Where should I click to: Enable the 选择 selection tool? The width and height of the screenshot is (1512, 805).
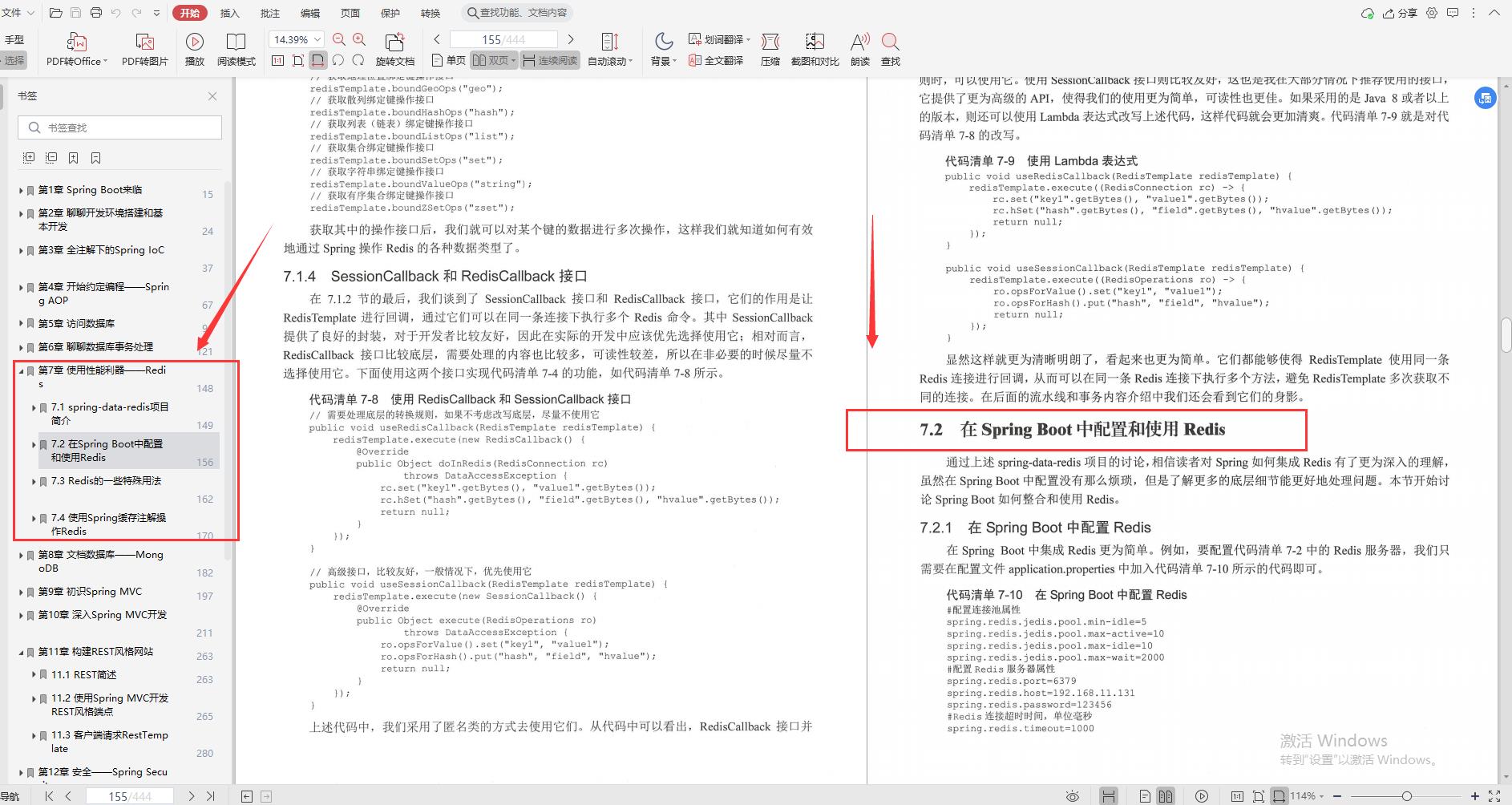[14, 60]
